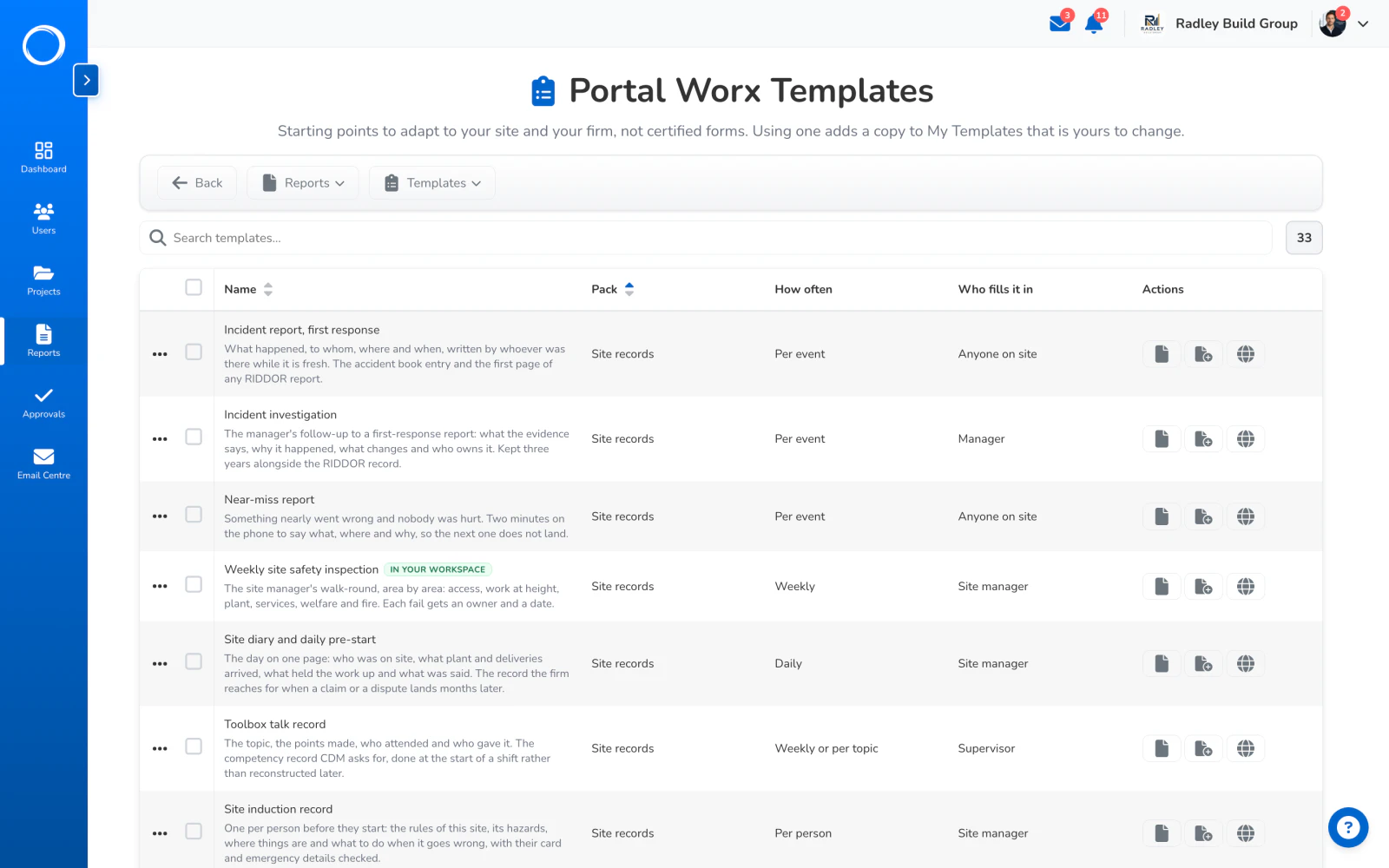The image size is (1389, 868).
Task: Go to Users in the sidebar
Action: (43, 219)
